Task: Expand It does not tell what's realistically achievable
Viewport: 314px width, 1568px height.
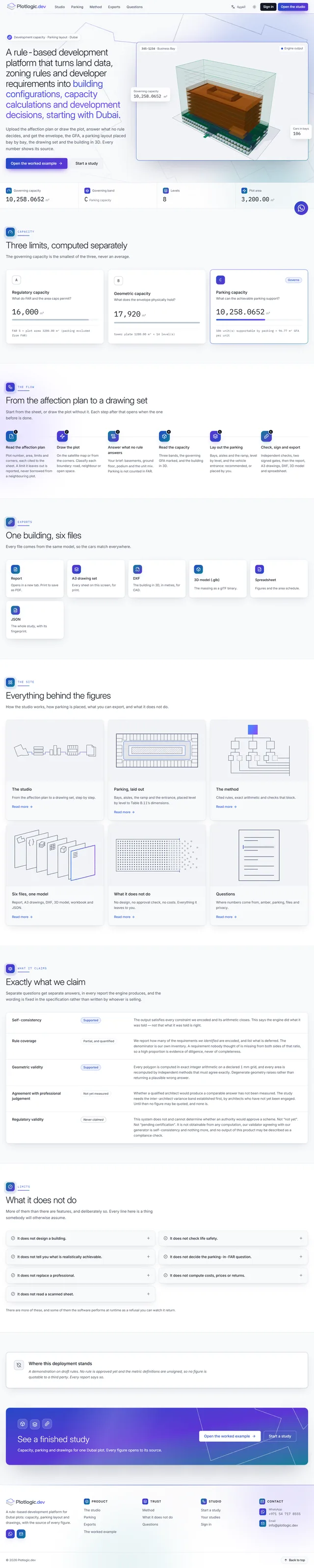Action: point(80,1256)
